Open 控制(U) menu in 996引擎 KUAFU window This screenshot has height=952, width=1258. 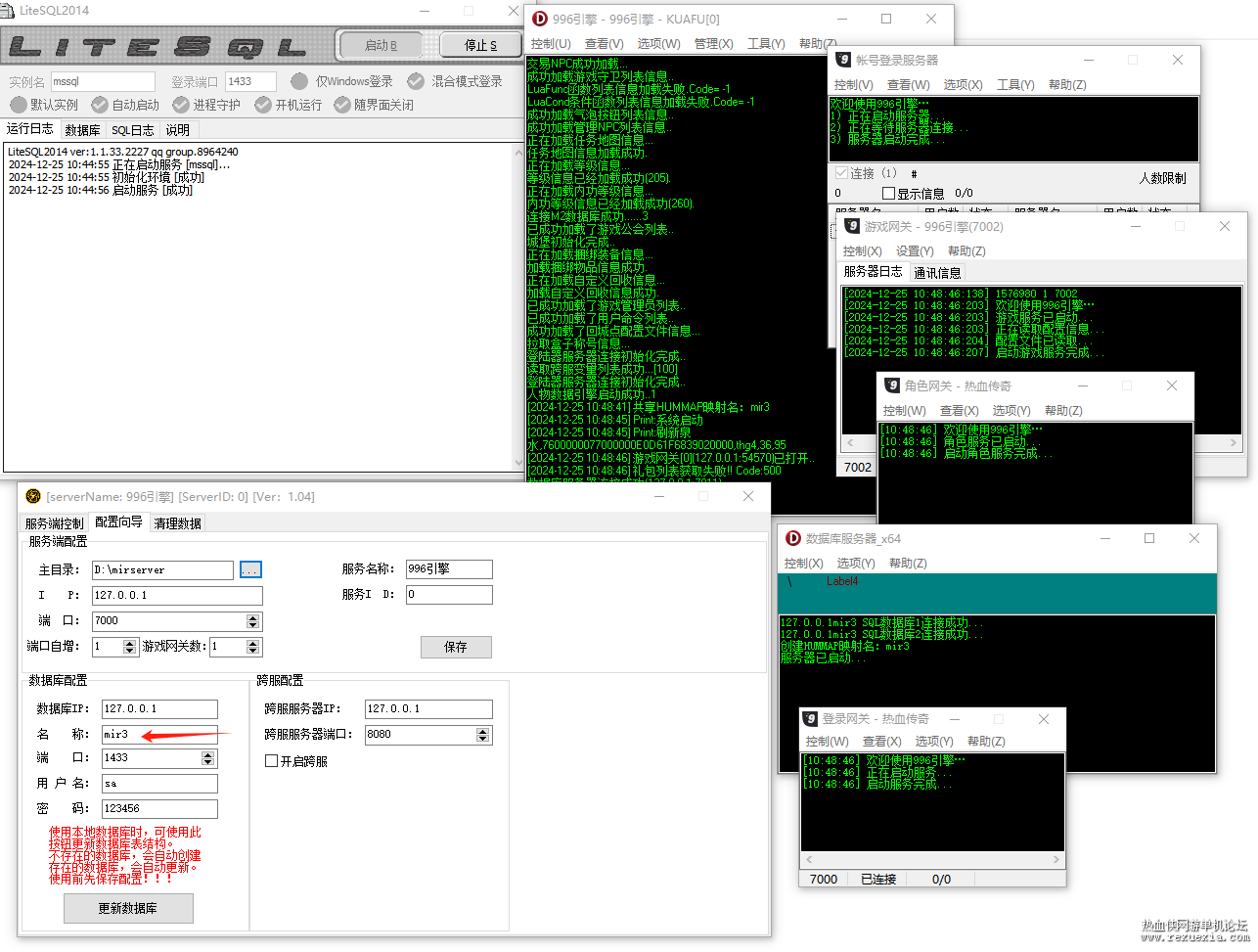(x=551, y=44)
